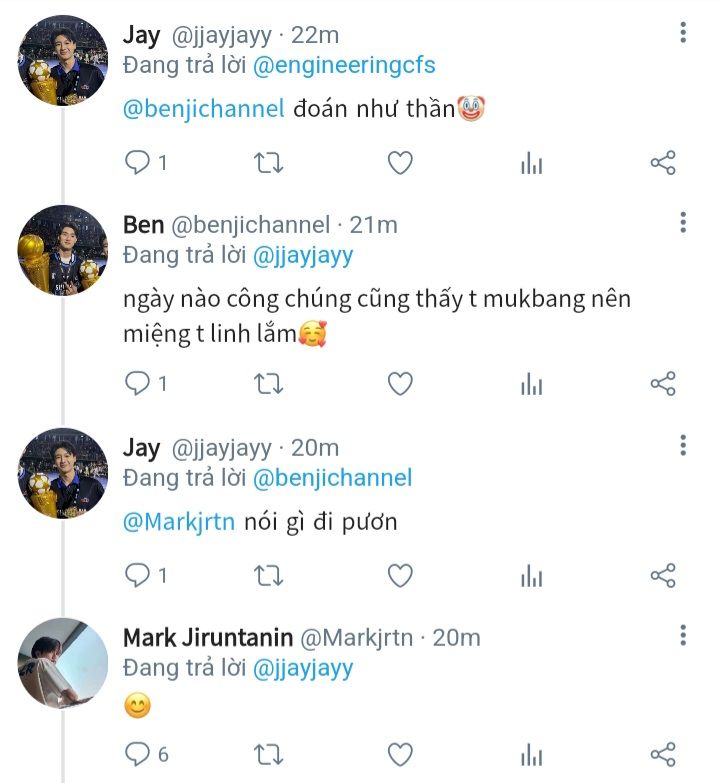Share Mark Jiruntanin's emoji tweet

(663, 754)
